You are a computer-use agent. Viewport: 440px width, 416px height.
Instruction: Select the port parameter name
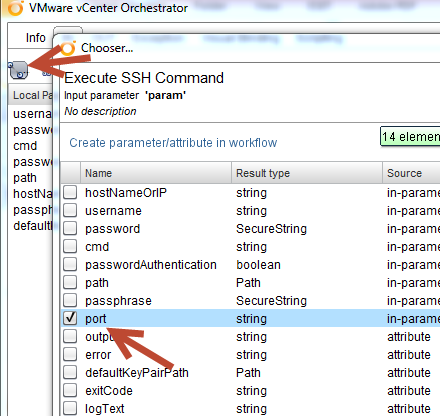(96, 319)
